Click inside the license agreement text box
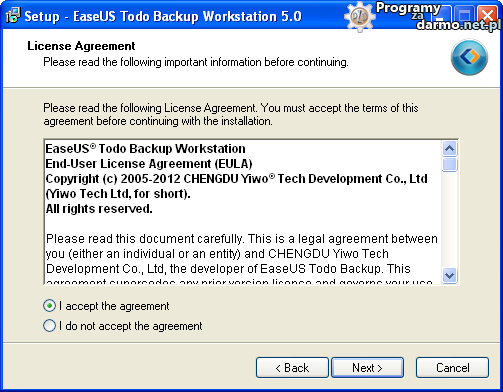This screenshot has width=503, height=392. pyautogui.click(x=242, y=212)
